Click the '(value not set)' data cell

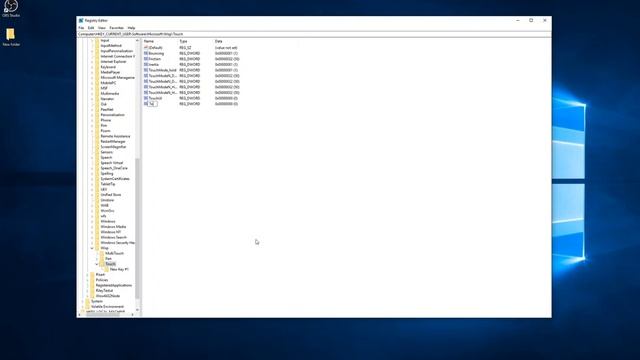coord(226,48)
